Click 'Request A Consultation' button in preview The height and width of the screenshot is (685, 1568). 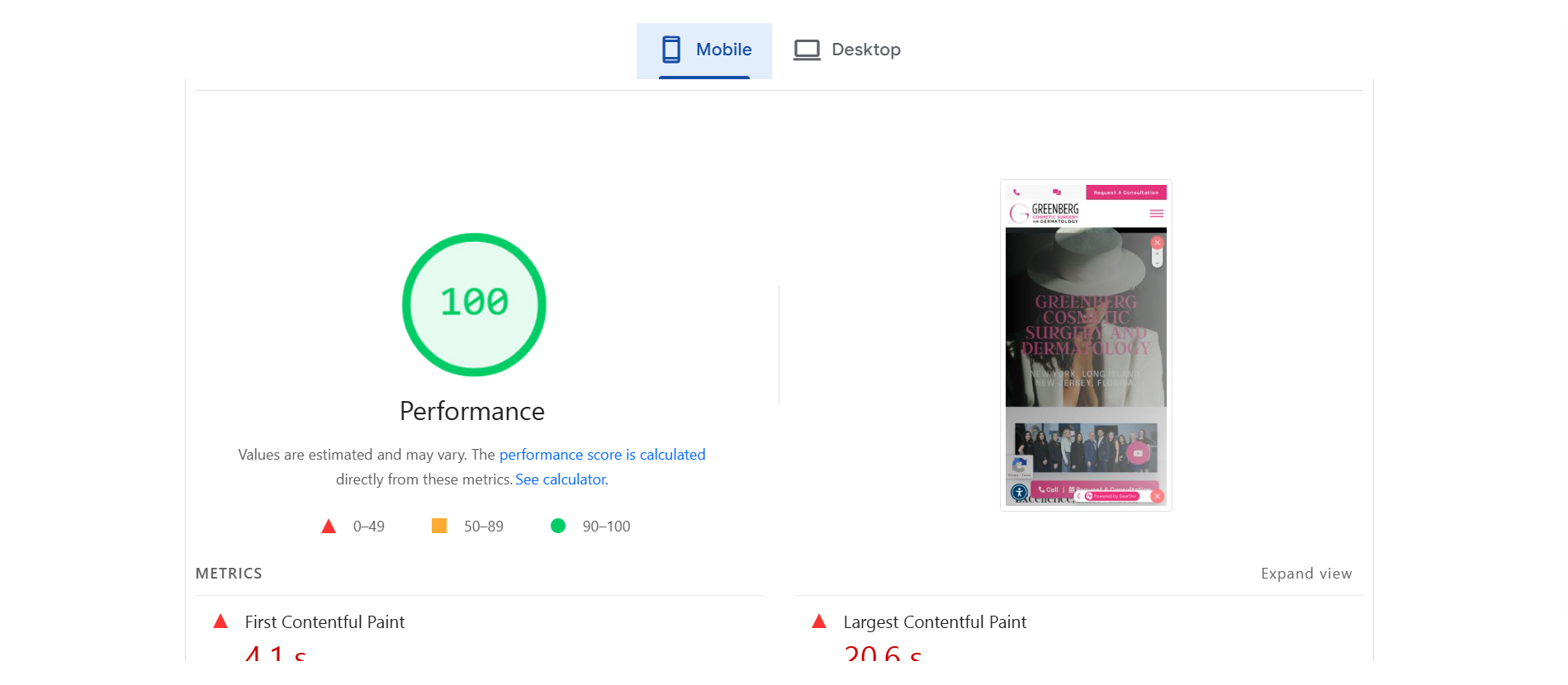pyautogui.click(x=1125, y=192)
